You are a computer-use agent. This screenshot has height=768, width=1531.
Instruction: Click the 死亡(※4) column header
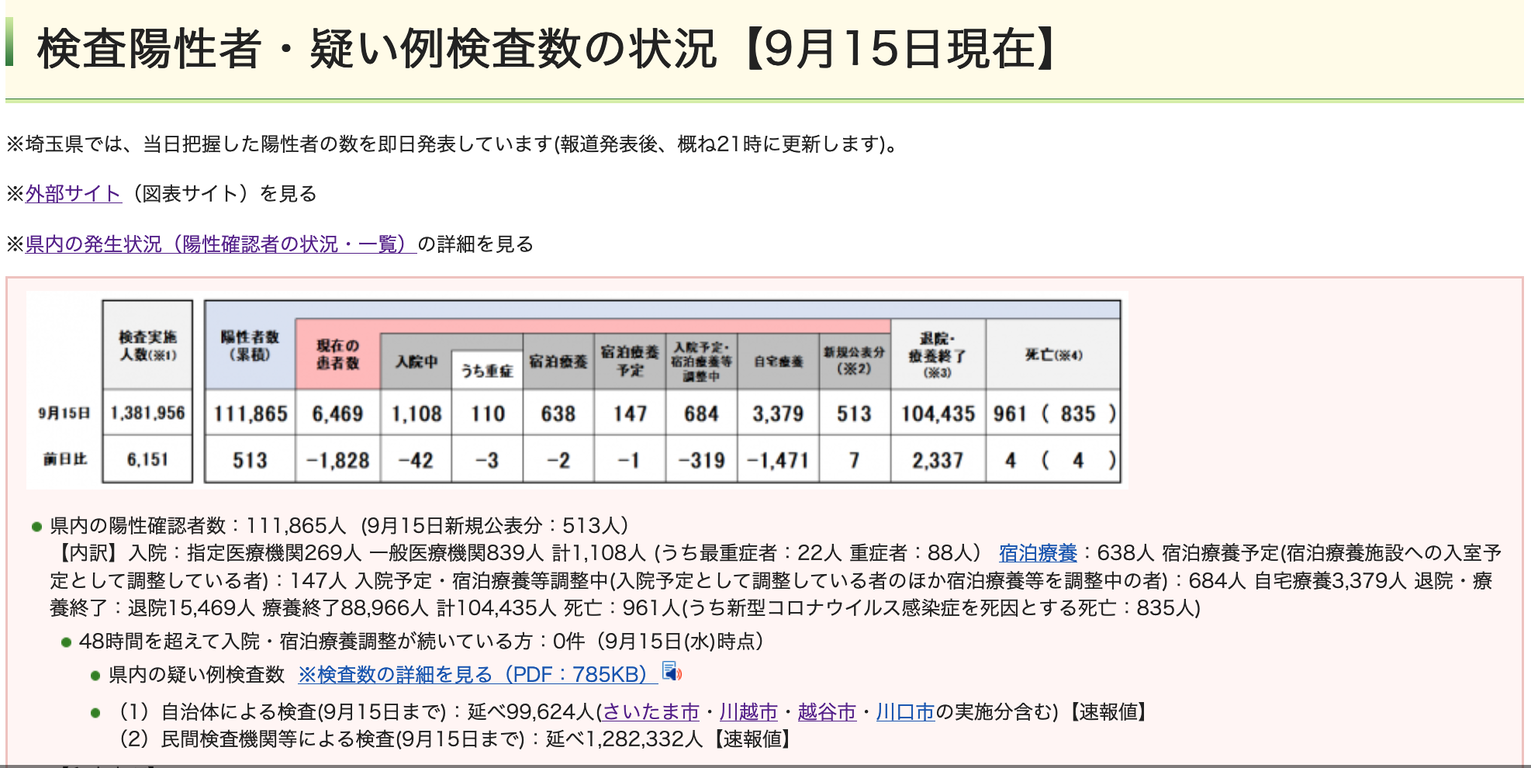point(1053,355)
